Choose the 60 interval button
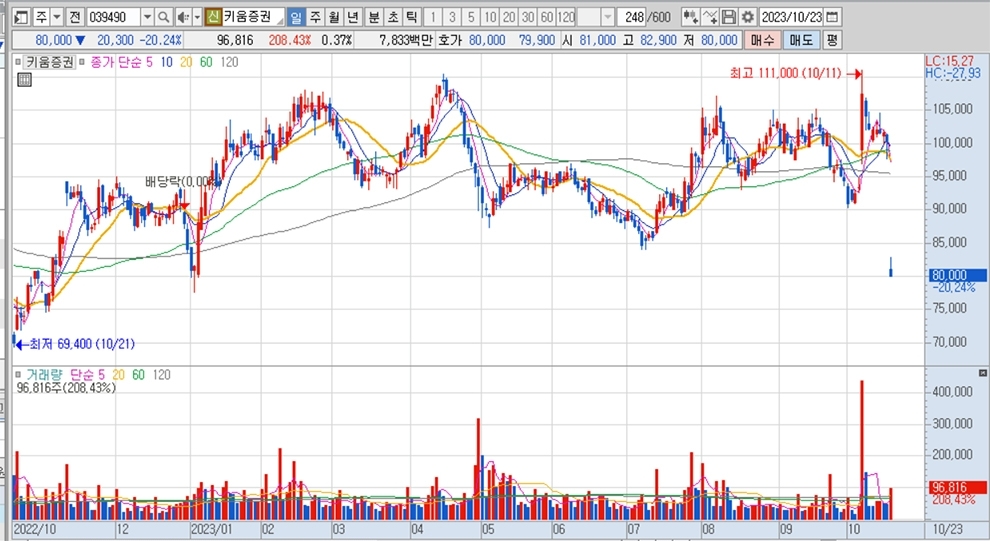The image size is (990, 541). pos(547,17)
